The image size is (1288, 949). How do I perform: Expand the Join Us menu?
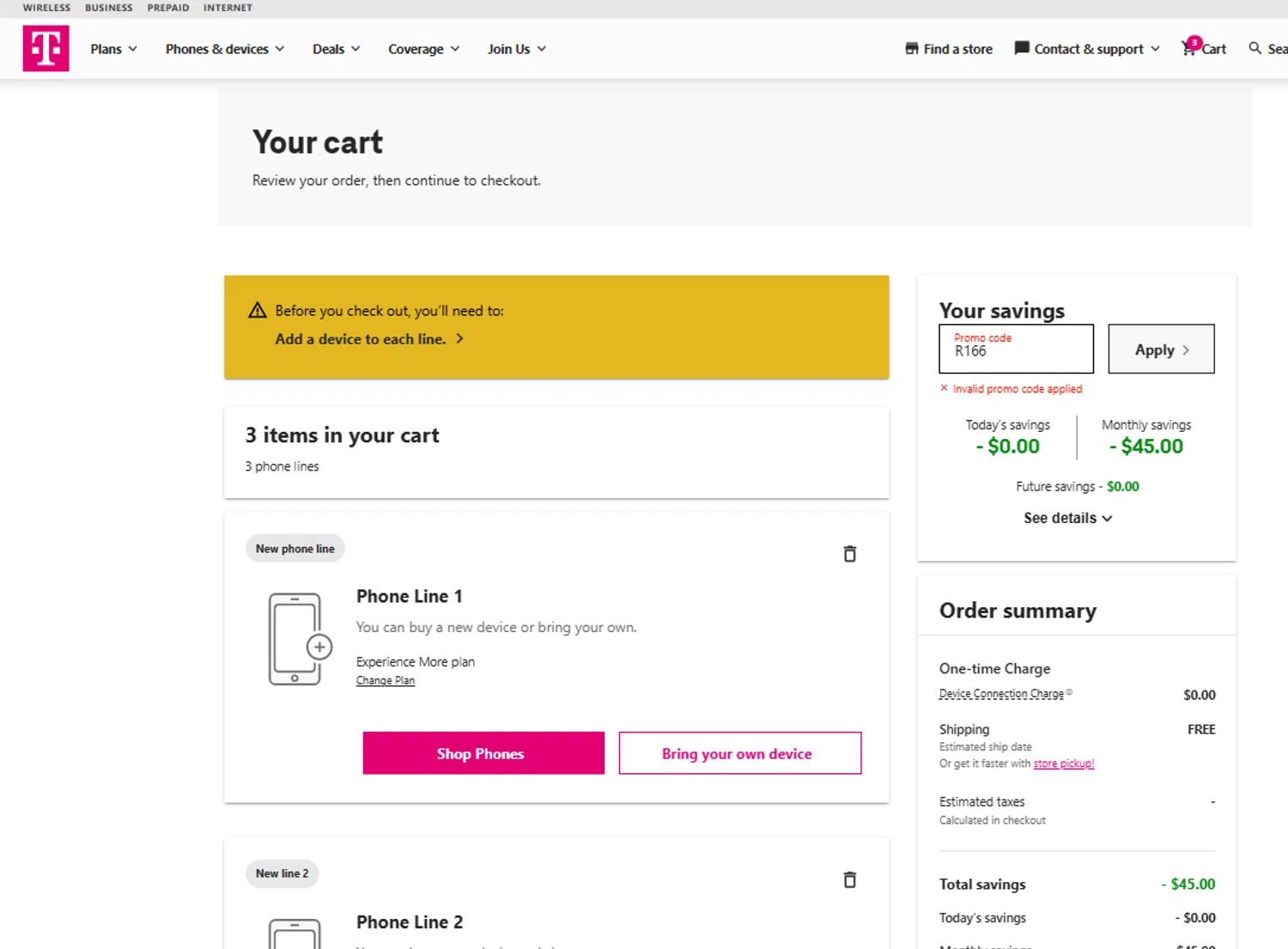pos(517,49)
